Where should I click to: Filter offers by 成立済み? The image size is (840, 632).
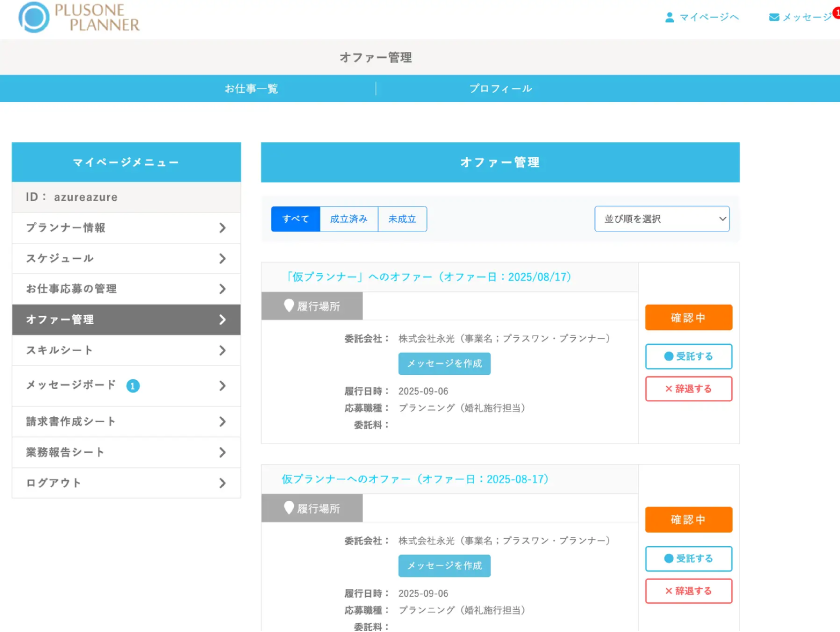point(349,219)
